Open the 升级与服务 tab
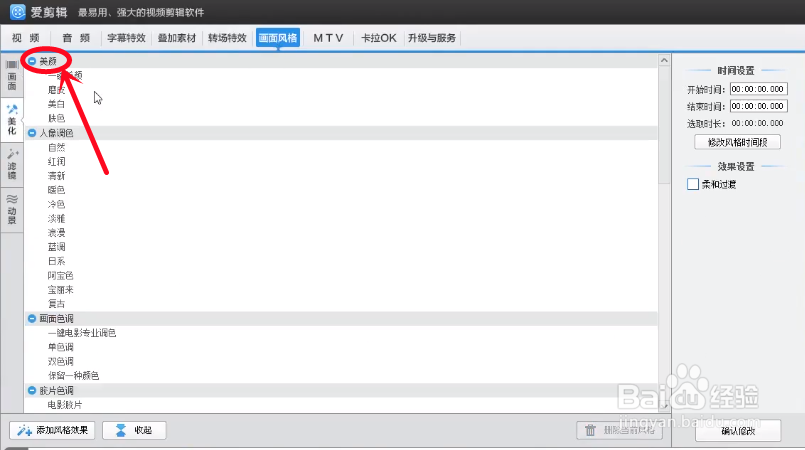Image resolution: width=805 pixels, height=450 pixels. (x=432, y=38)
